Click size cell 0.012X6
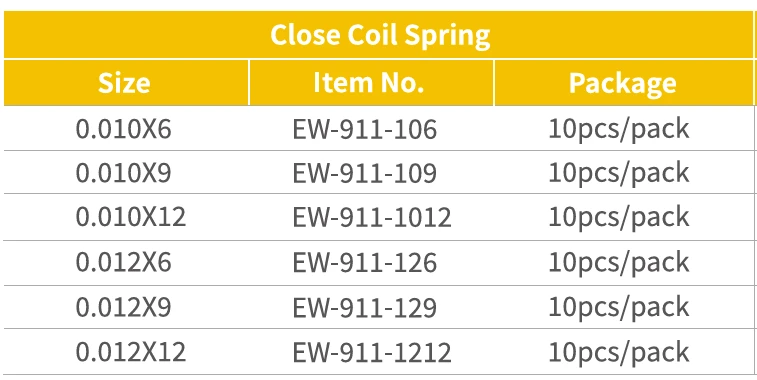Viewport: 757px width, 380px height. (124, 262)
